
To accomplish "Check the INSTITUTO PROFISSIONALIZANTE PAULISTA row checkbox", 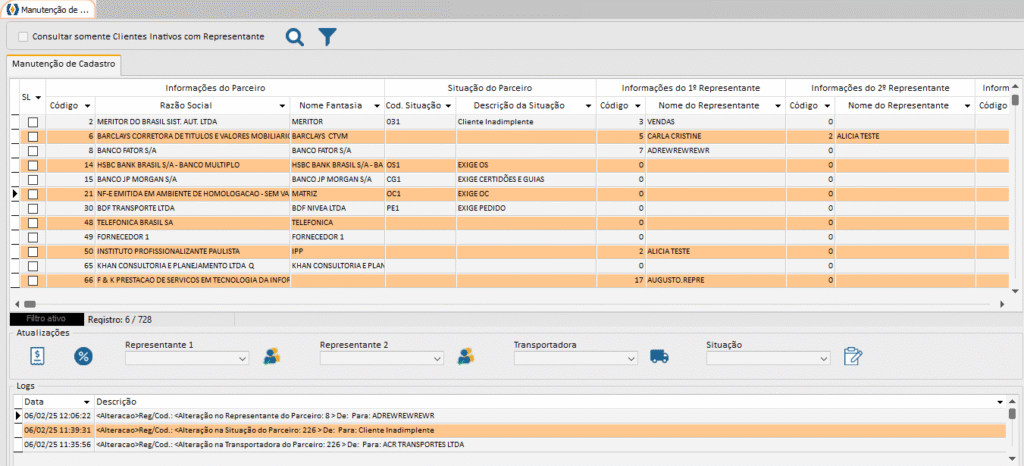I will coord(33,251).
